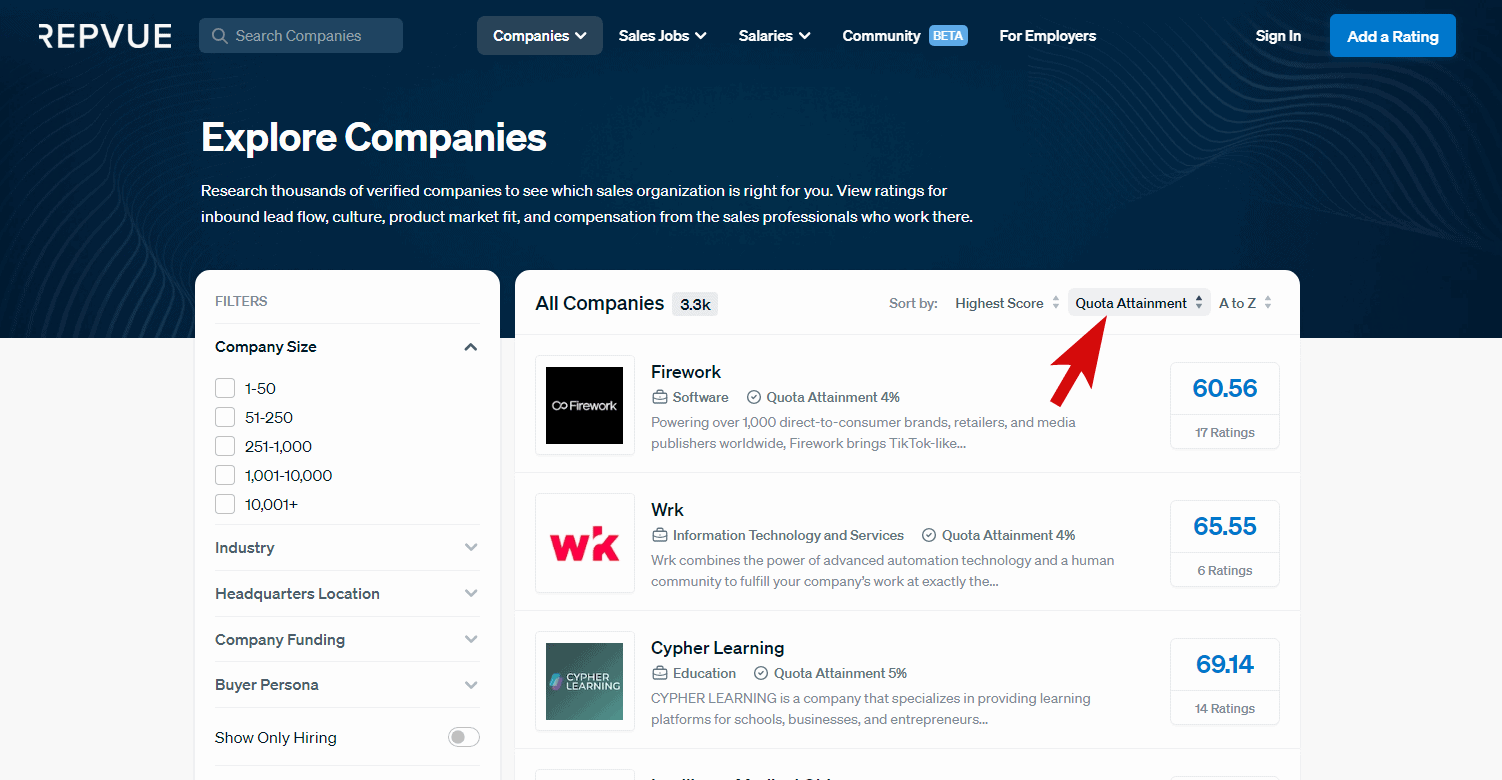Screen dimensions: 1502x780
Task: Expand the Industry filter section
Action: (471, 547)
